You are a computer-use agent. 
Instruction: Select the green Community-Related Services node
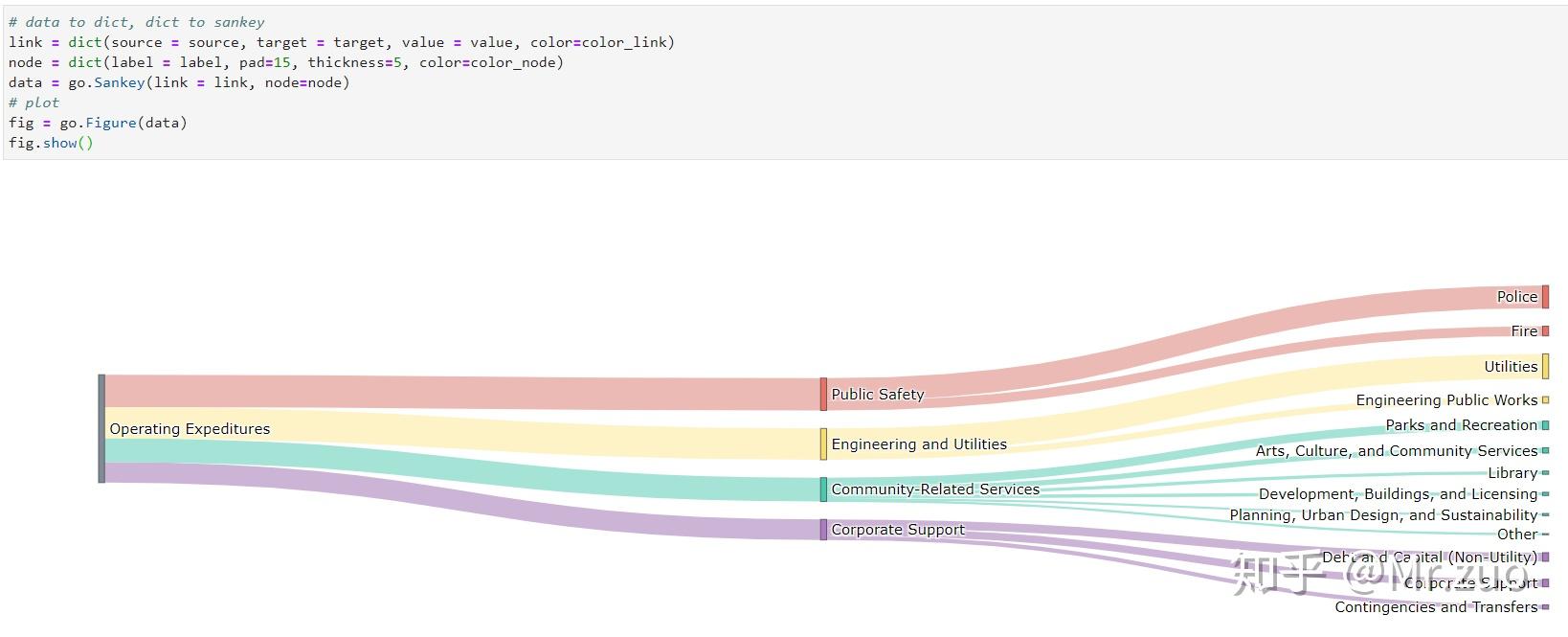(823, 489)
